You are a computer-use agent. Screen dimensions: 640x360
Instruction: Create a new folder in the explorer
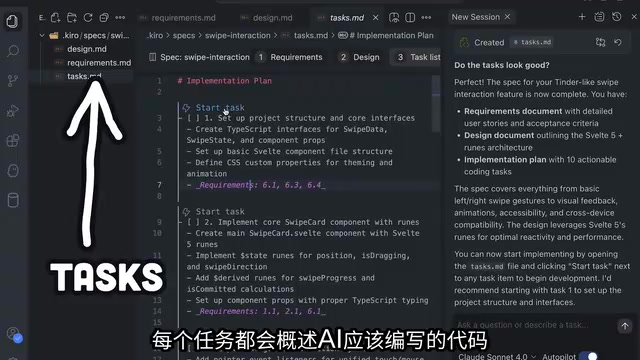point(72,18)
